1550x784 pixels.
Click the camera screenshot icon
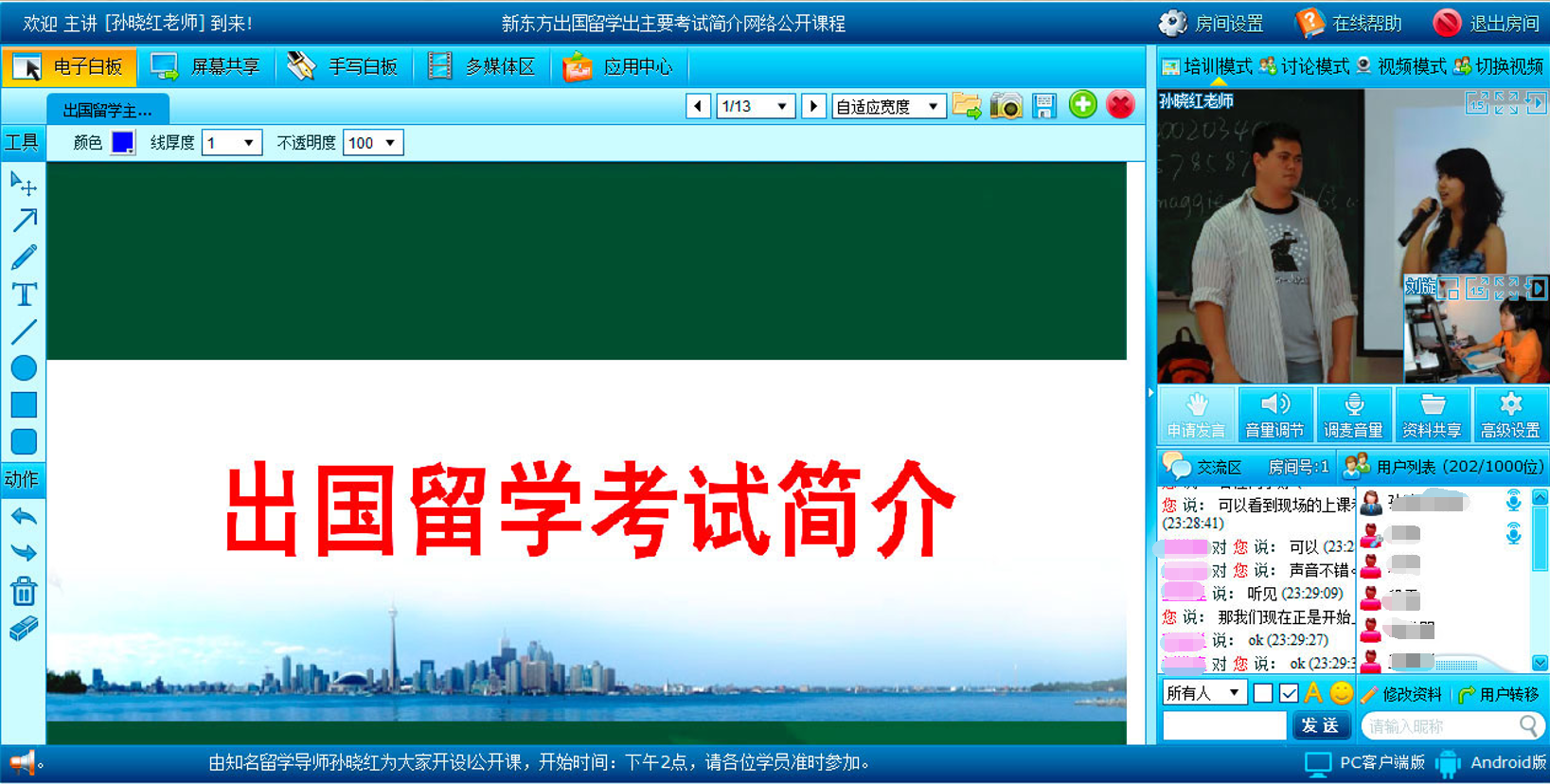[1006, 105]
